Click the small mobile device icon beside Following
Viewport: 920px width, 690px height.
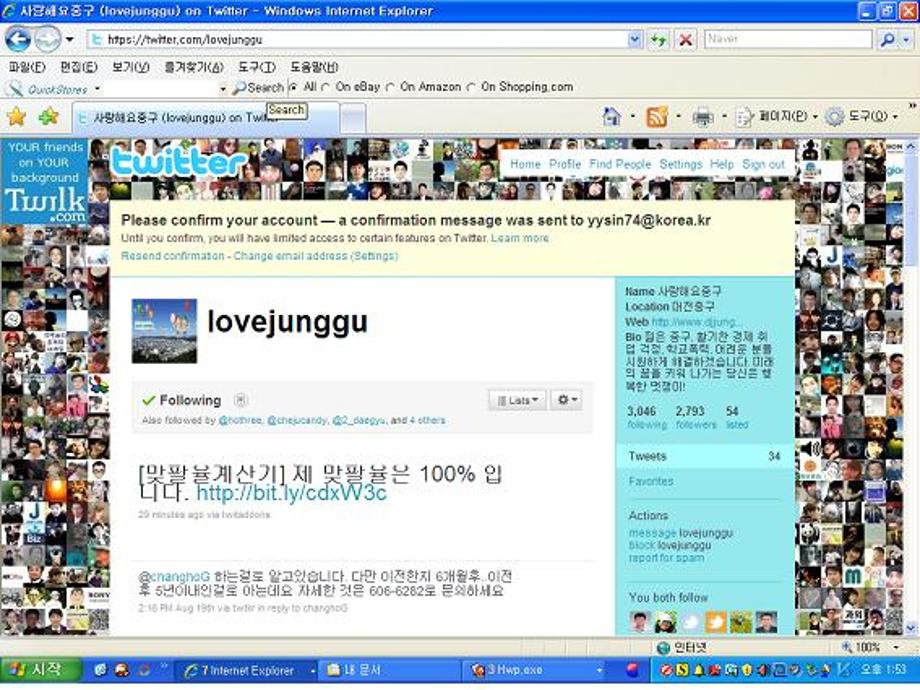240,400
